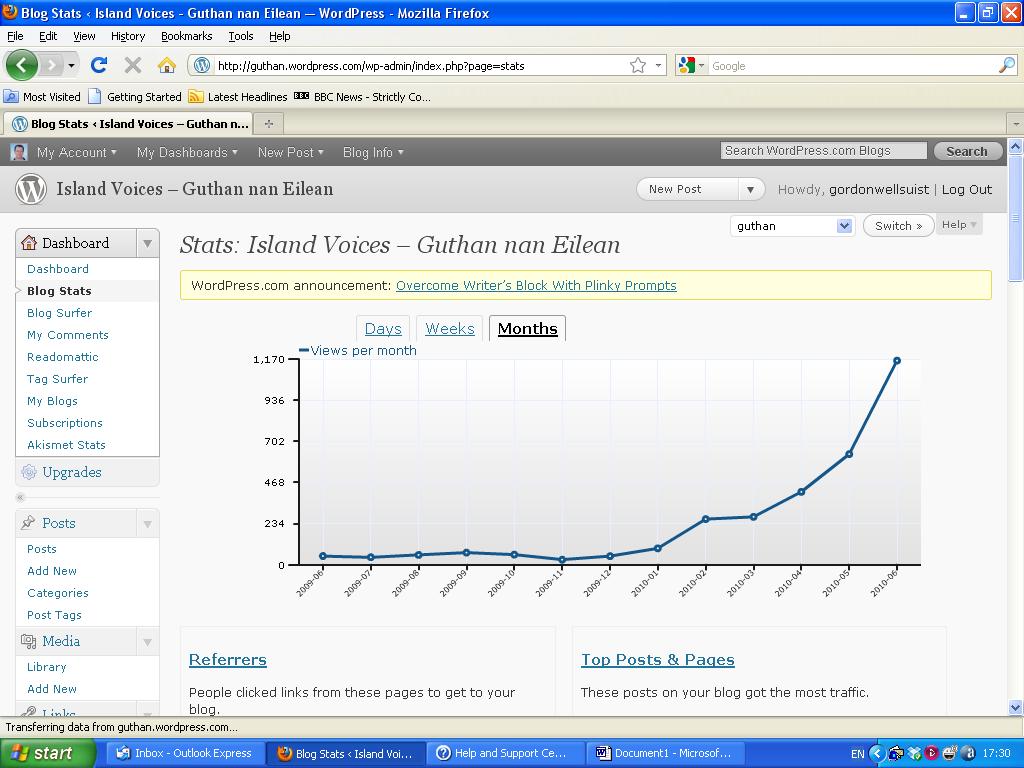Click the WordPress logo beside blog title
Viewport: 1024px width, 768px height.
coord(31,189)
